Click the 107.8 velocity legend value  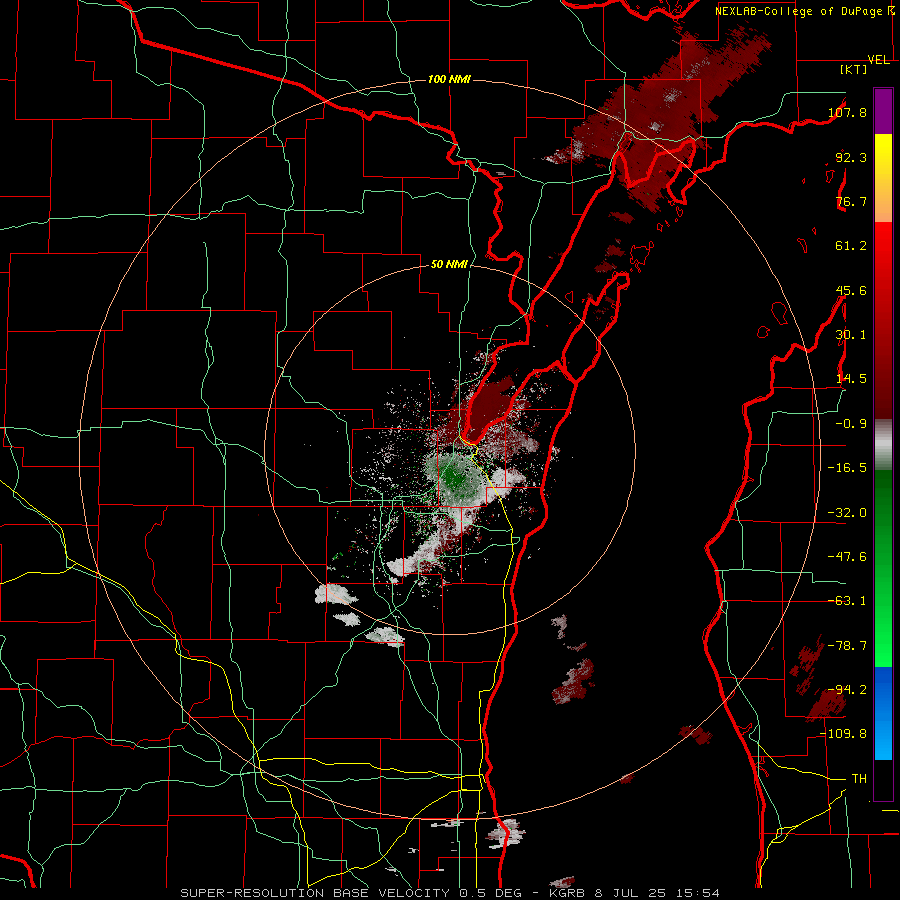coord(847,112)
